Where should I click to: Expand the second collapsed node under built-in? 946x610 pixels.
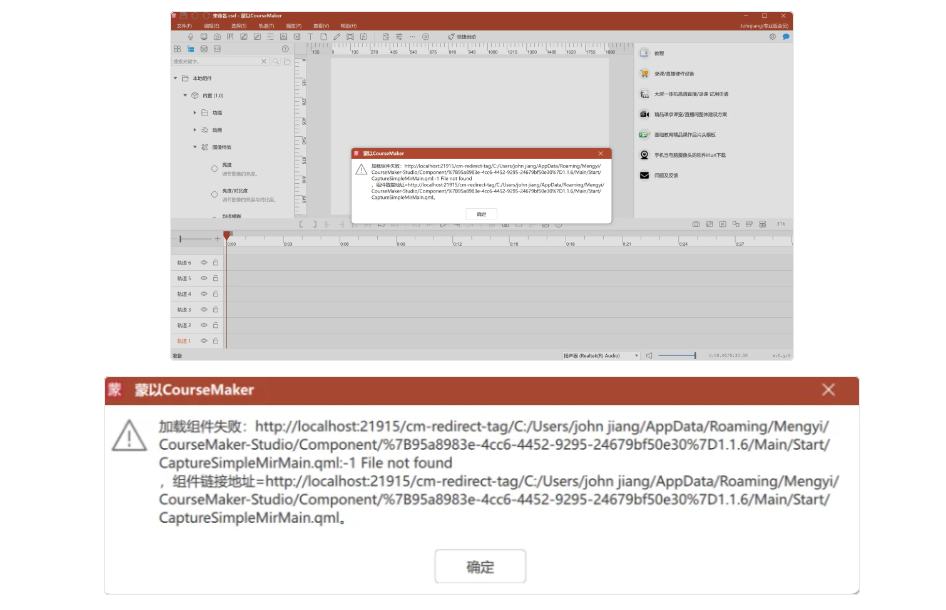tap(195, 130)
